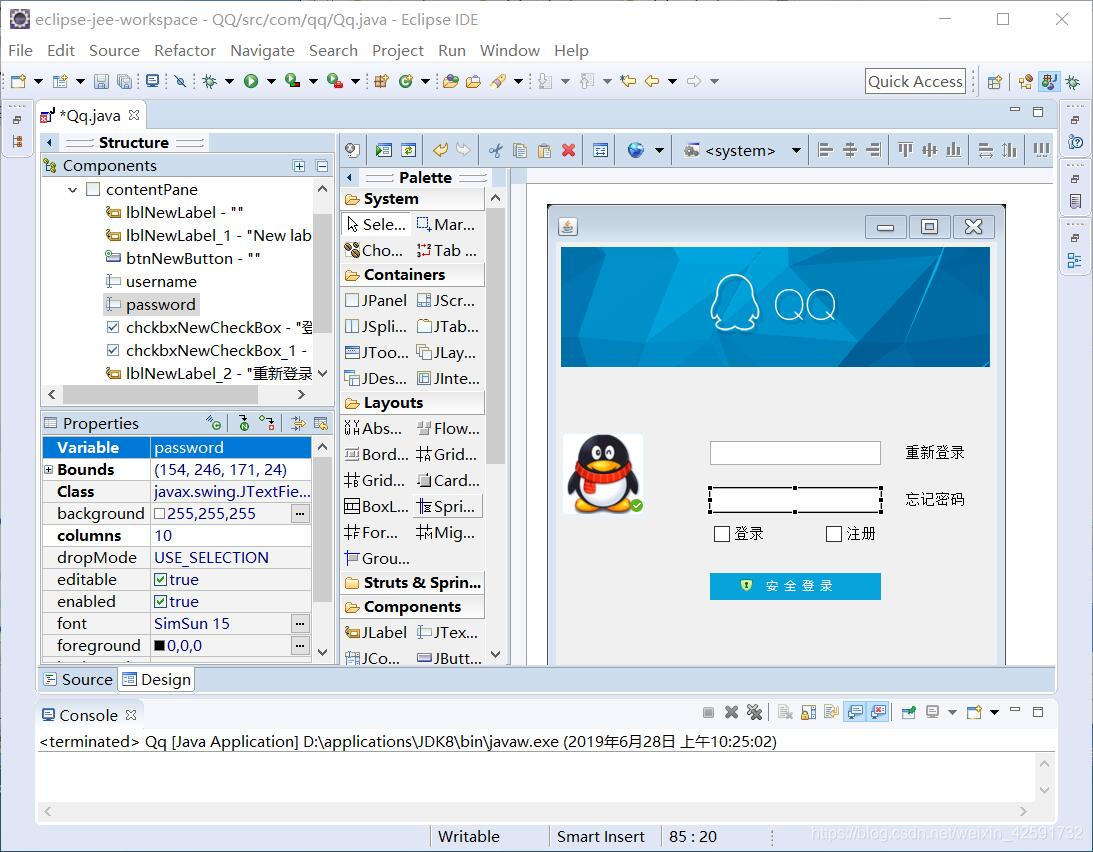Click the 忘记密码 label in preview

click(x=935, y=499)
